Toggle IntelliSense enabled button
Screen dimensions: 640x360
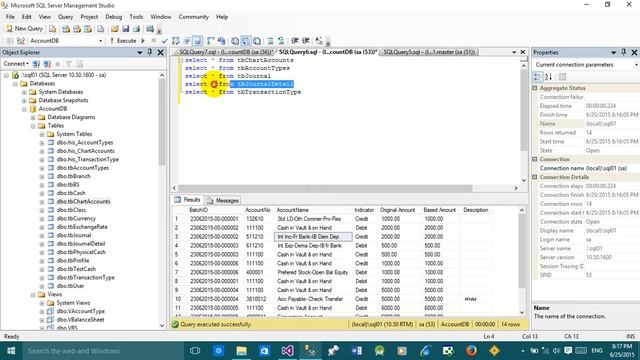click(x=198, y=41)
